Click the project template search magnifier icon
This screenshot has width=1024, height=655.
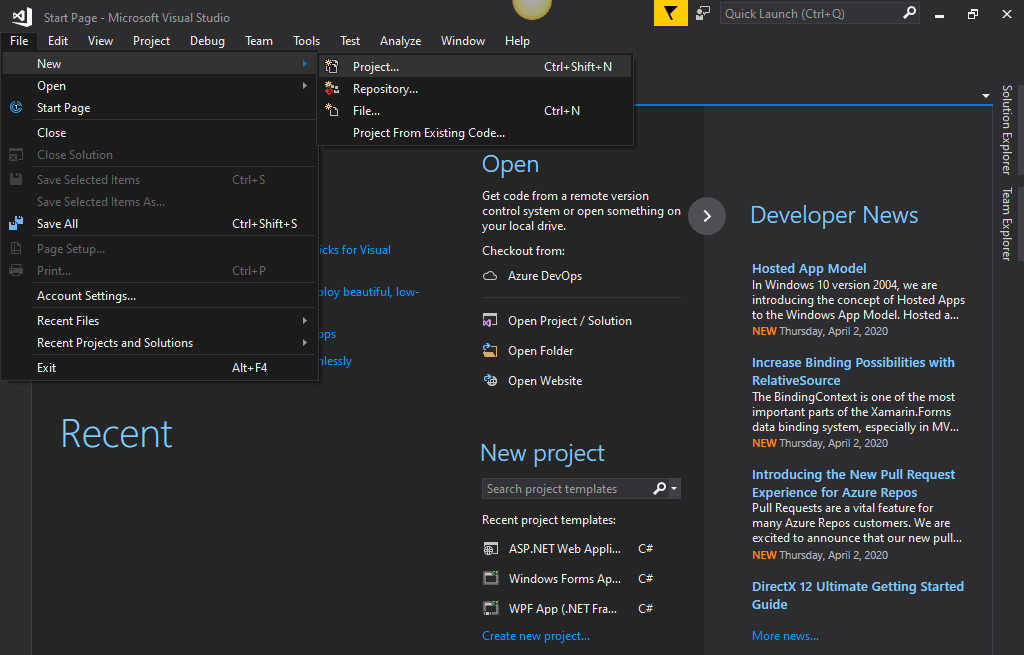pyautogui.click(x=660, y=488)
